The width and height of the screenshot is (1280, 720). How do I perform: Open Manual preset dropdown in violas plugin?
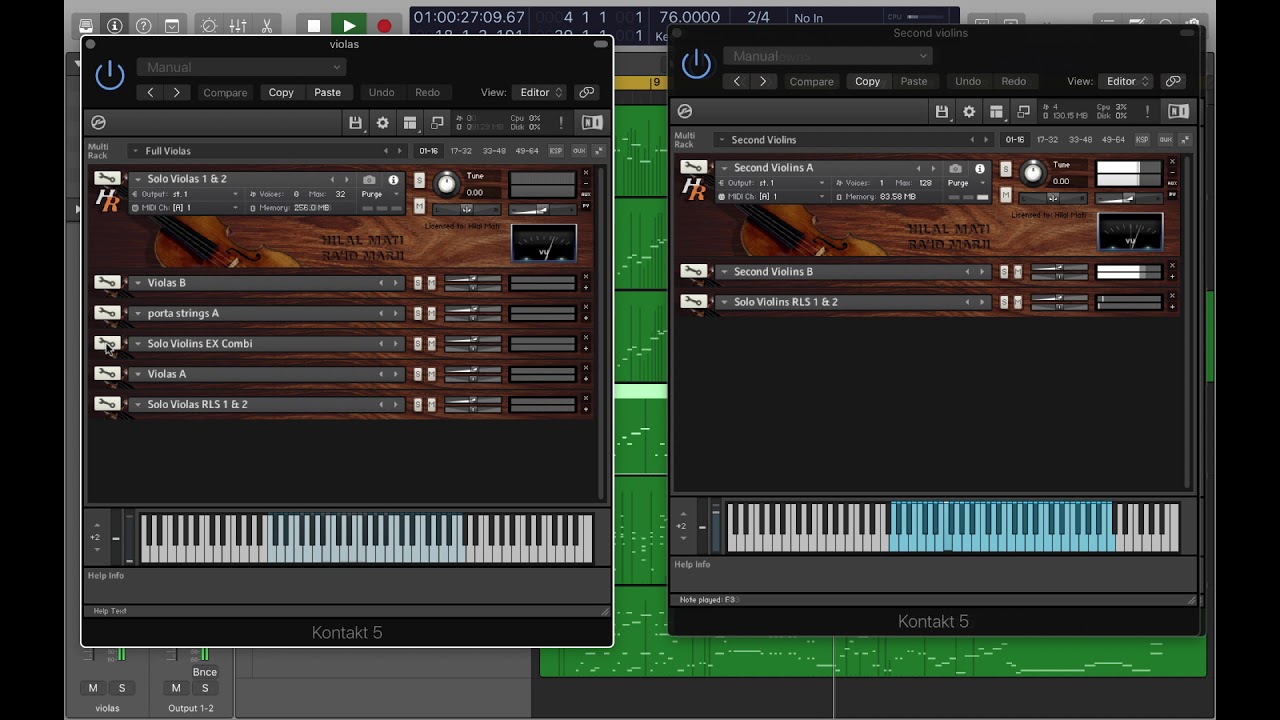(x=241, y=67)
